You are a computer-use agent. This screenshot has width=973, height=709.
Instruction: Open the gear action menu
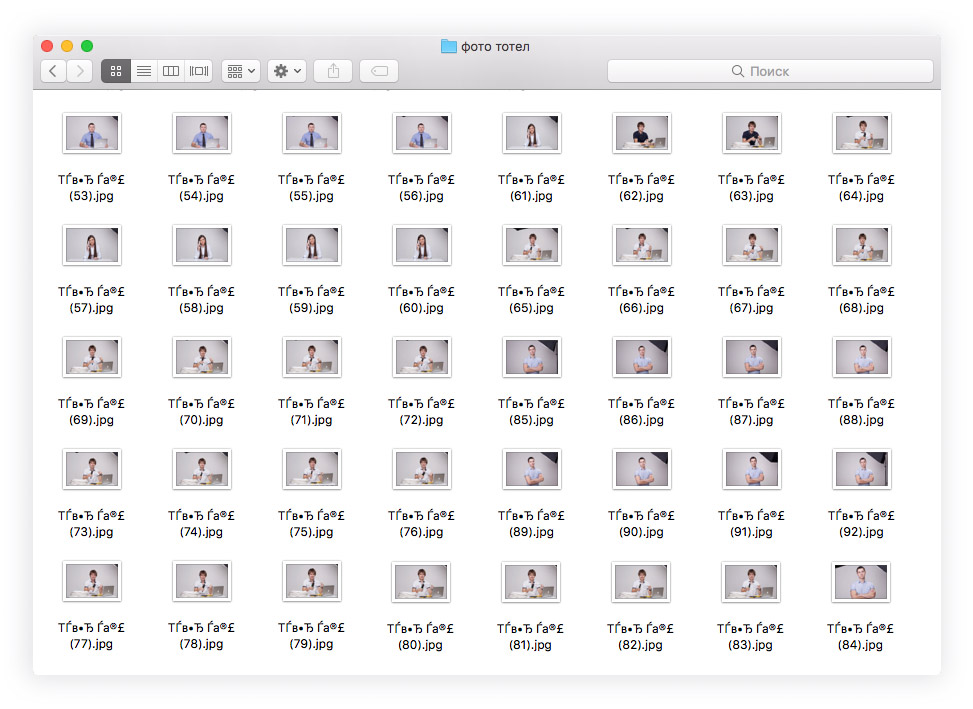click(287, 71)
